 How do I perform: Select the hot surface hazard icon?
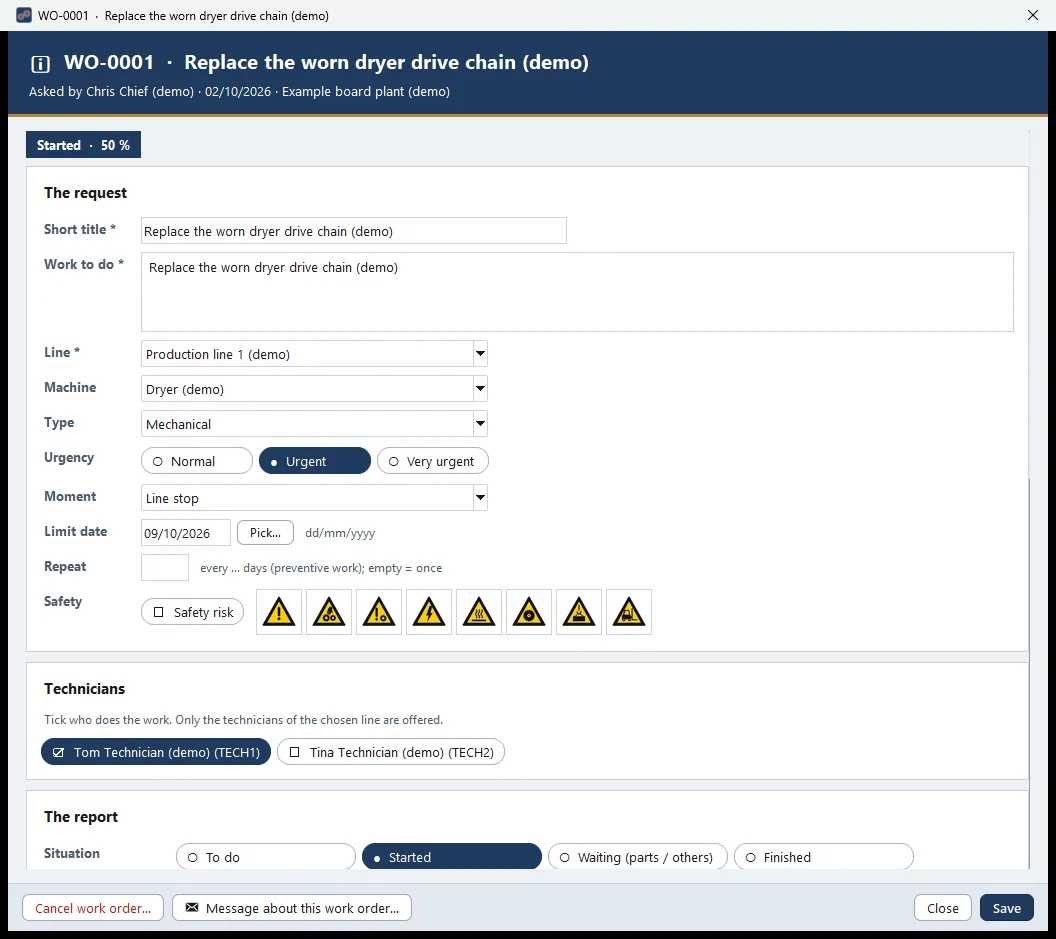479,612
